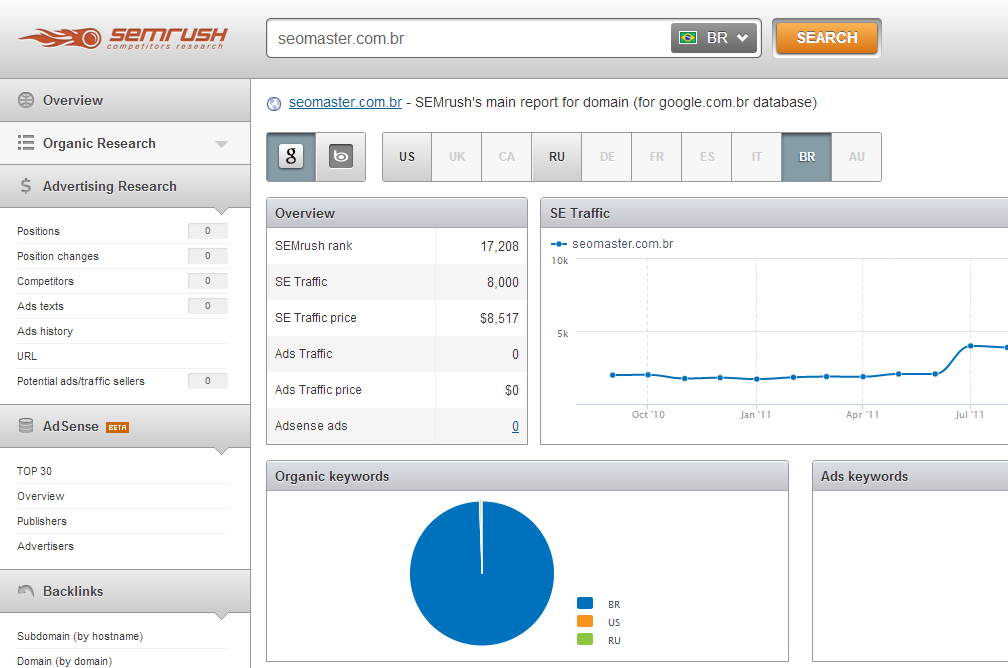This screenshot has height=668, width=1008.
Task: Open the Backlinks sidebar section
Action: (125, 591)
